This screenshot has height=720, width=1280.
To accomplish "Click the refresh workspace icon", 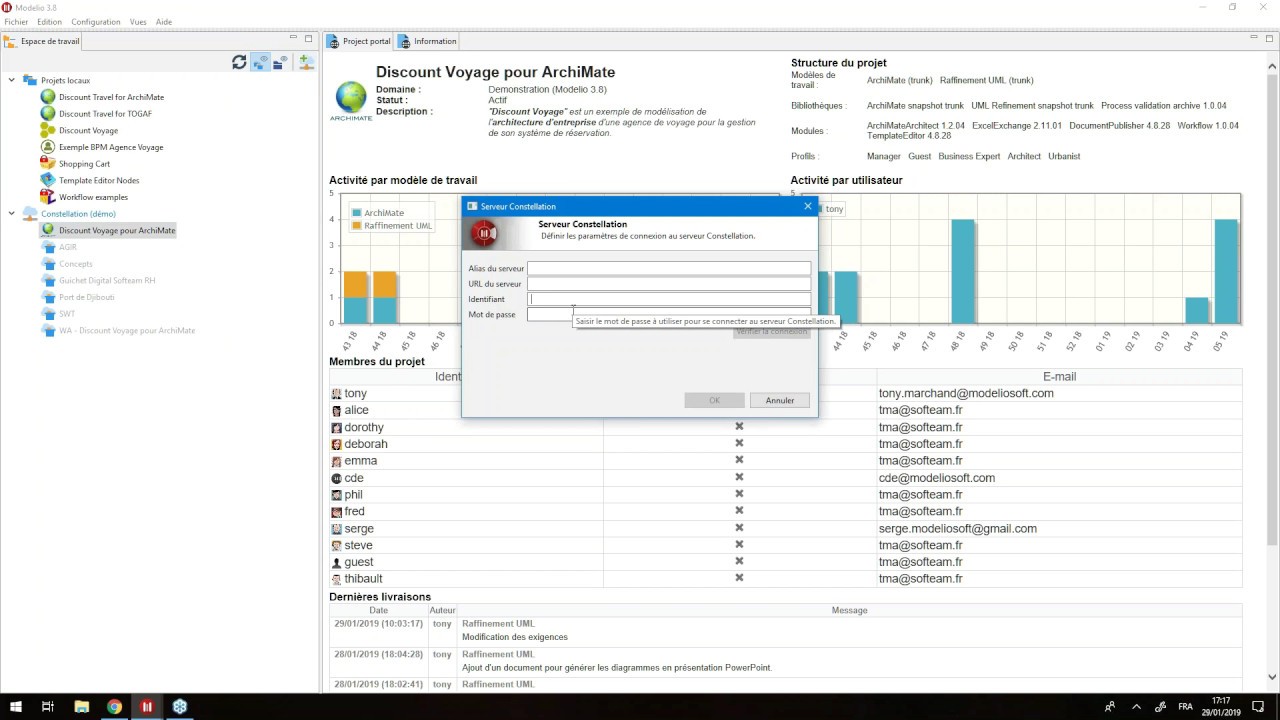I will (239, 62).
